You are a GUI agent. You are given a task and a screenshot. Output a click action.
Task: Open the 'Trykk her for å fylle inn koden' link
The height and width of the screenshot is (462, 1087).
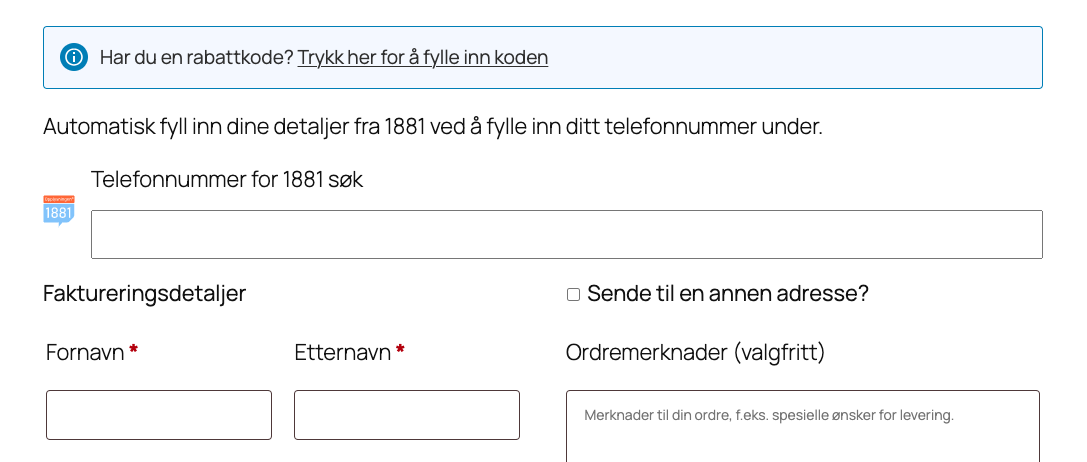coord(422,57)
